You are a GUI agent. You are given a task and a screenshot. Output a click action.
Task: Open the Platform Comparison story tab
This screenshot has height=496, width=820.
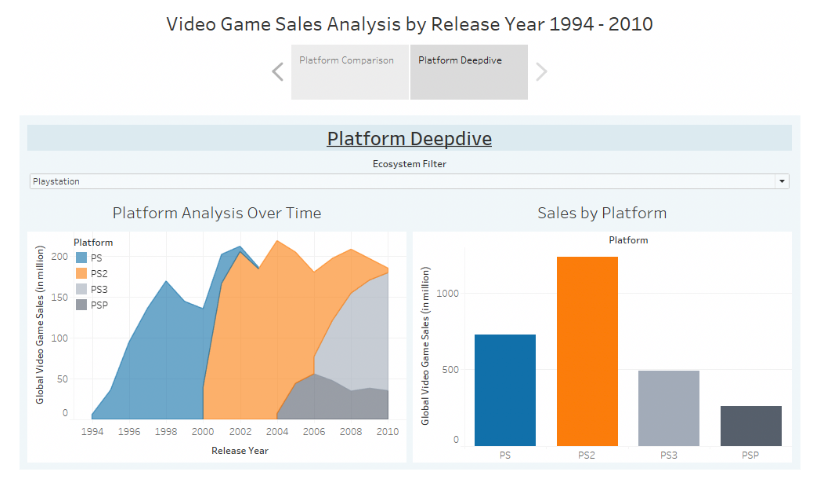click(x=350, y=72)
